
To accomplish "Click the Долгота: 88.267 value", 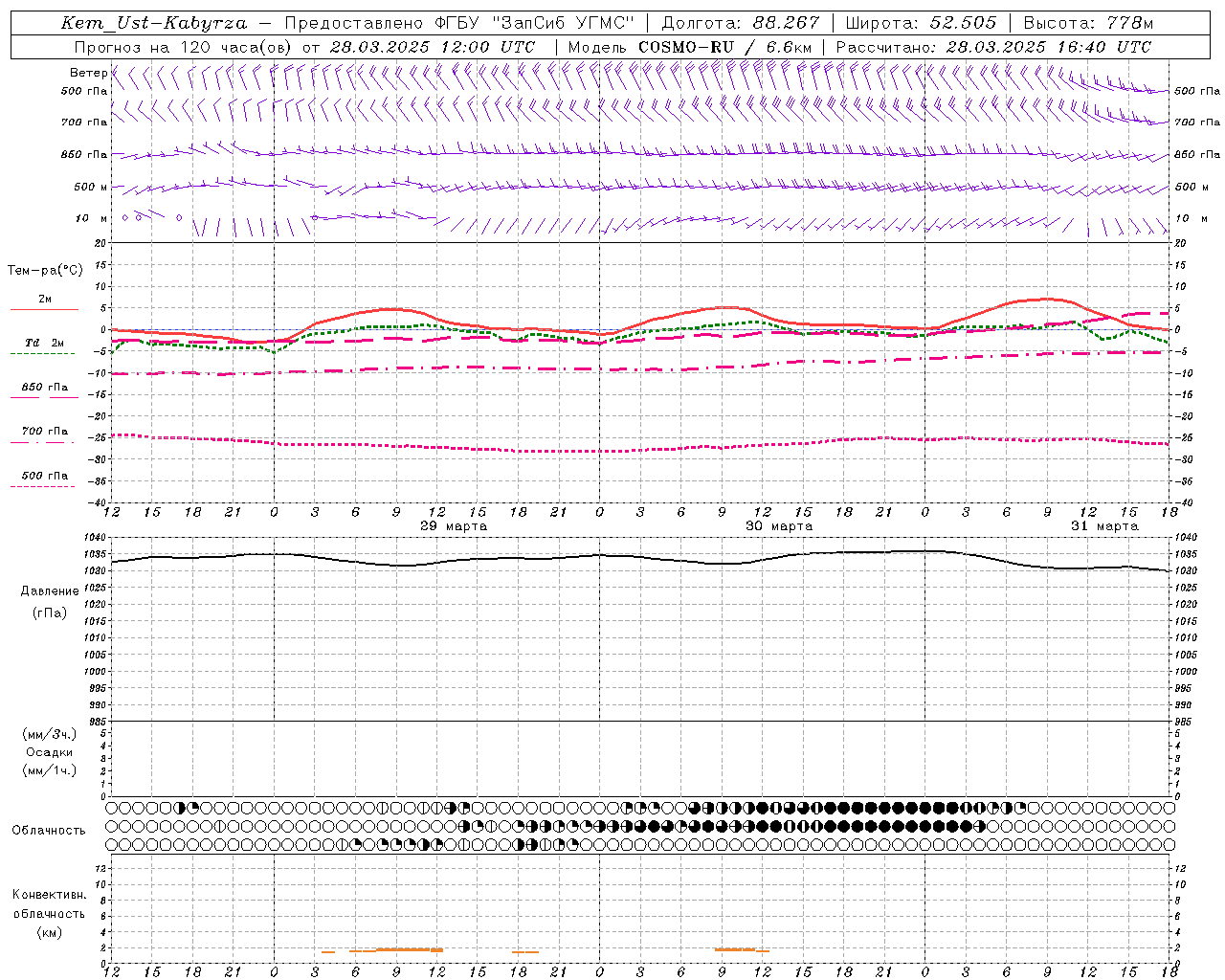I will 741,23.
